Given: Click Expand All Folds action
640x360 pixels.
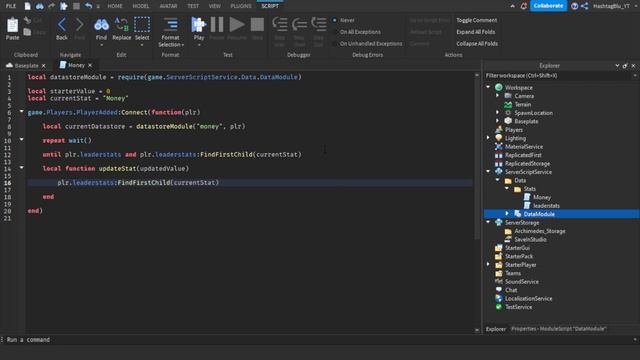Looking at the screenshot, I should (476, 32).
